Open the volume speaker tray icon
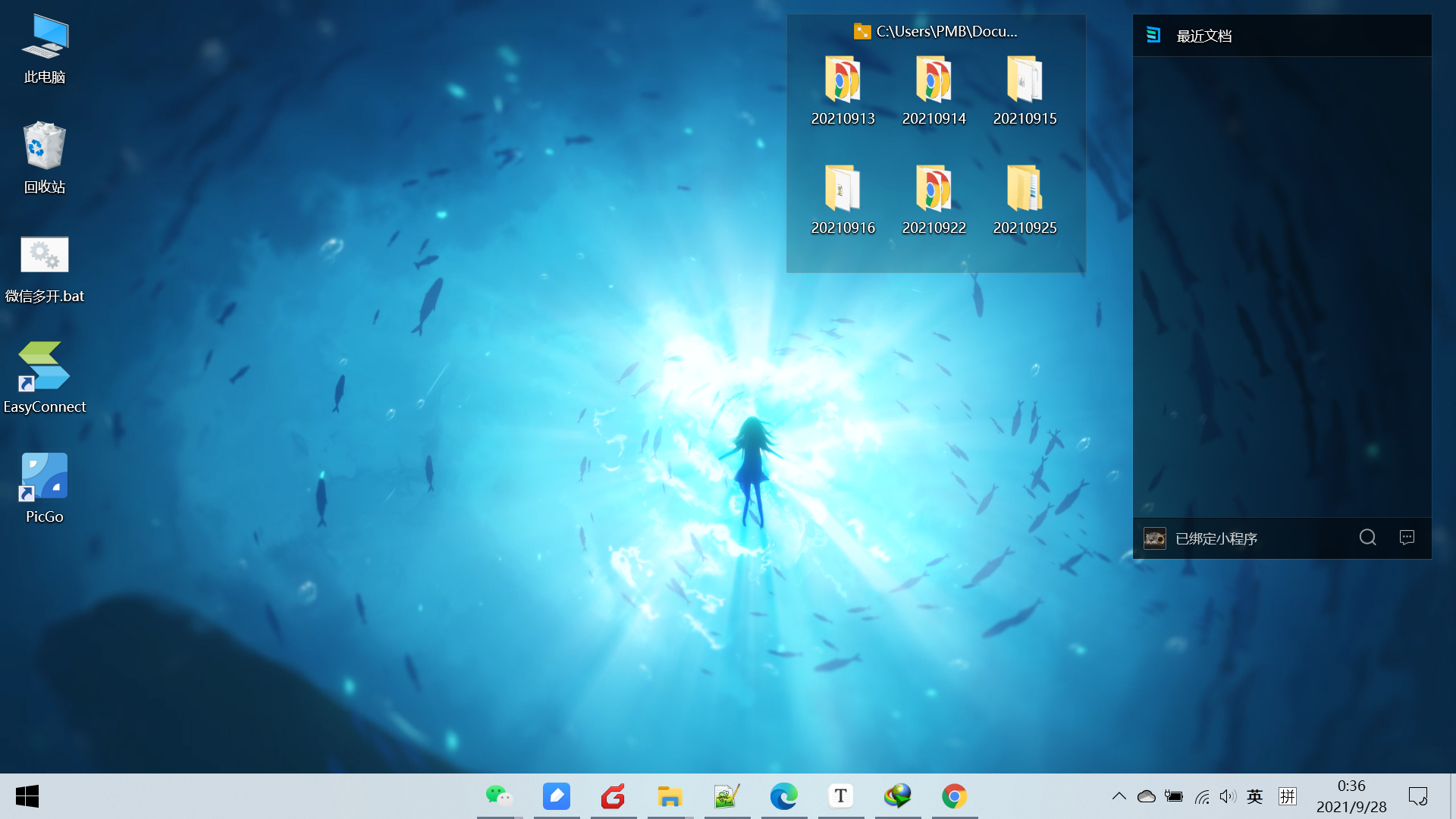 (1228, 796)
